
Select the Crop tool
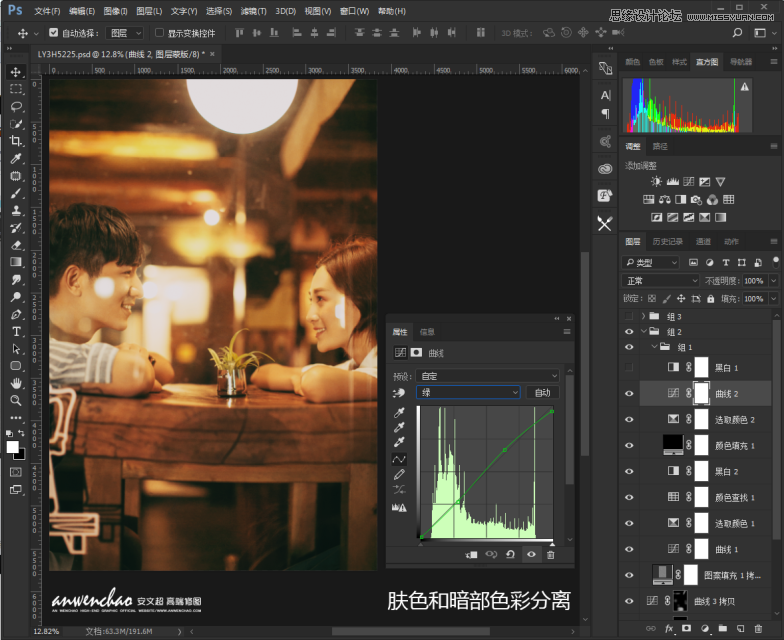click(16, 141)
